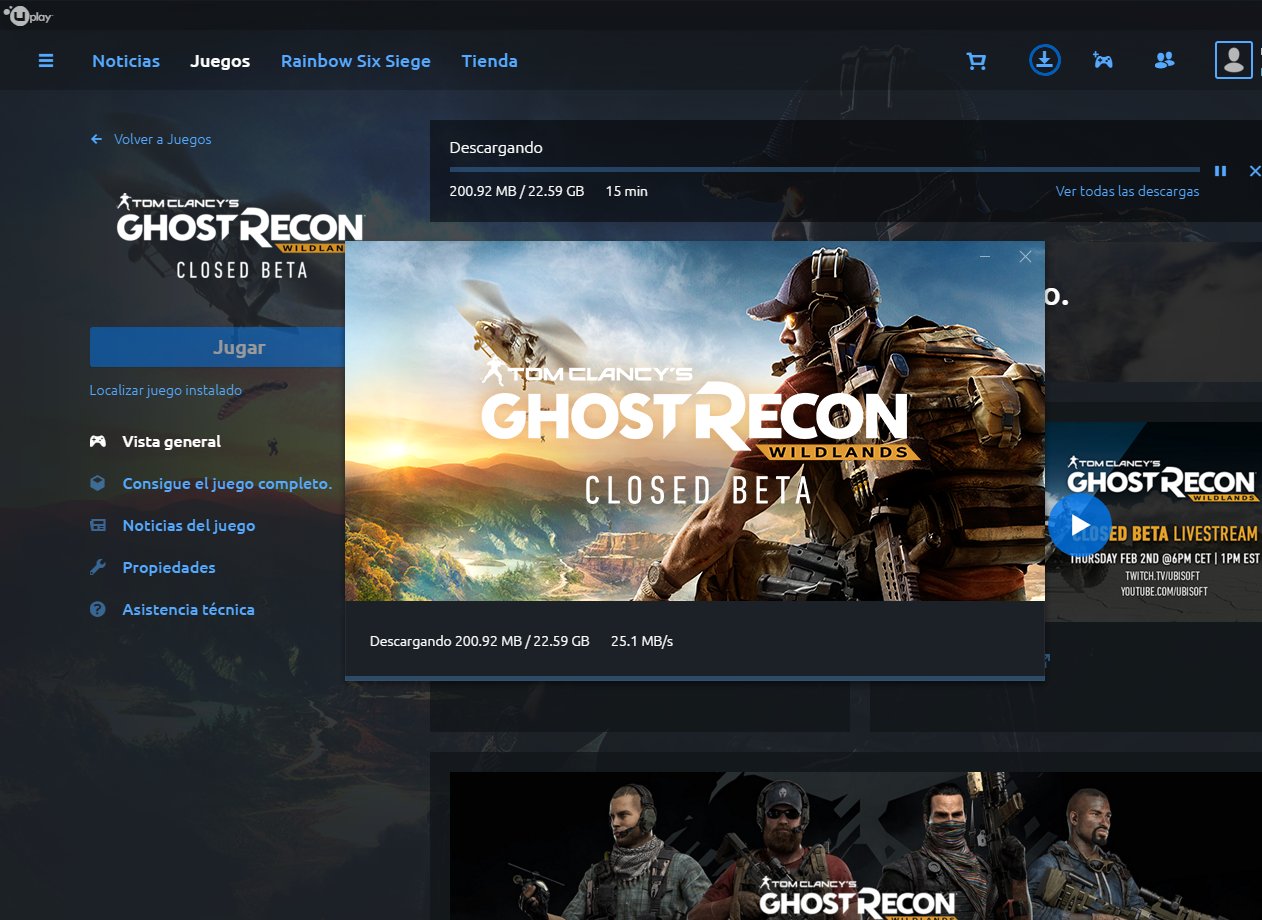Minimize the Ghost Recon download popup

[985, 257]
